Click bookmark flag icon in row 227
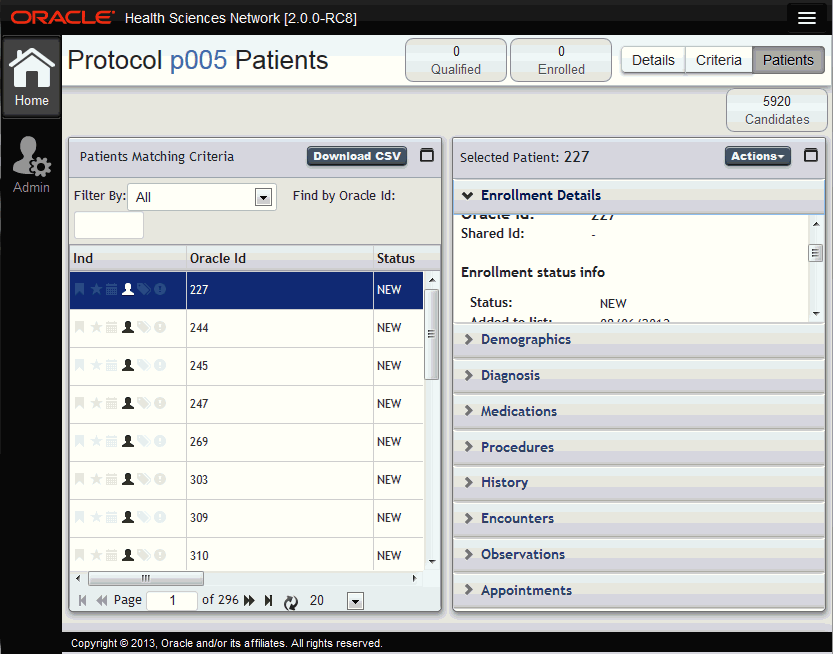Screen dimensions: 833x654 (80, 290)
